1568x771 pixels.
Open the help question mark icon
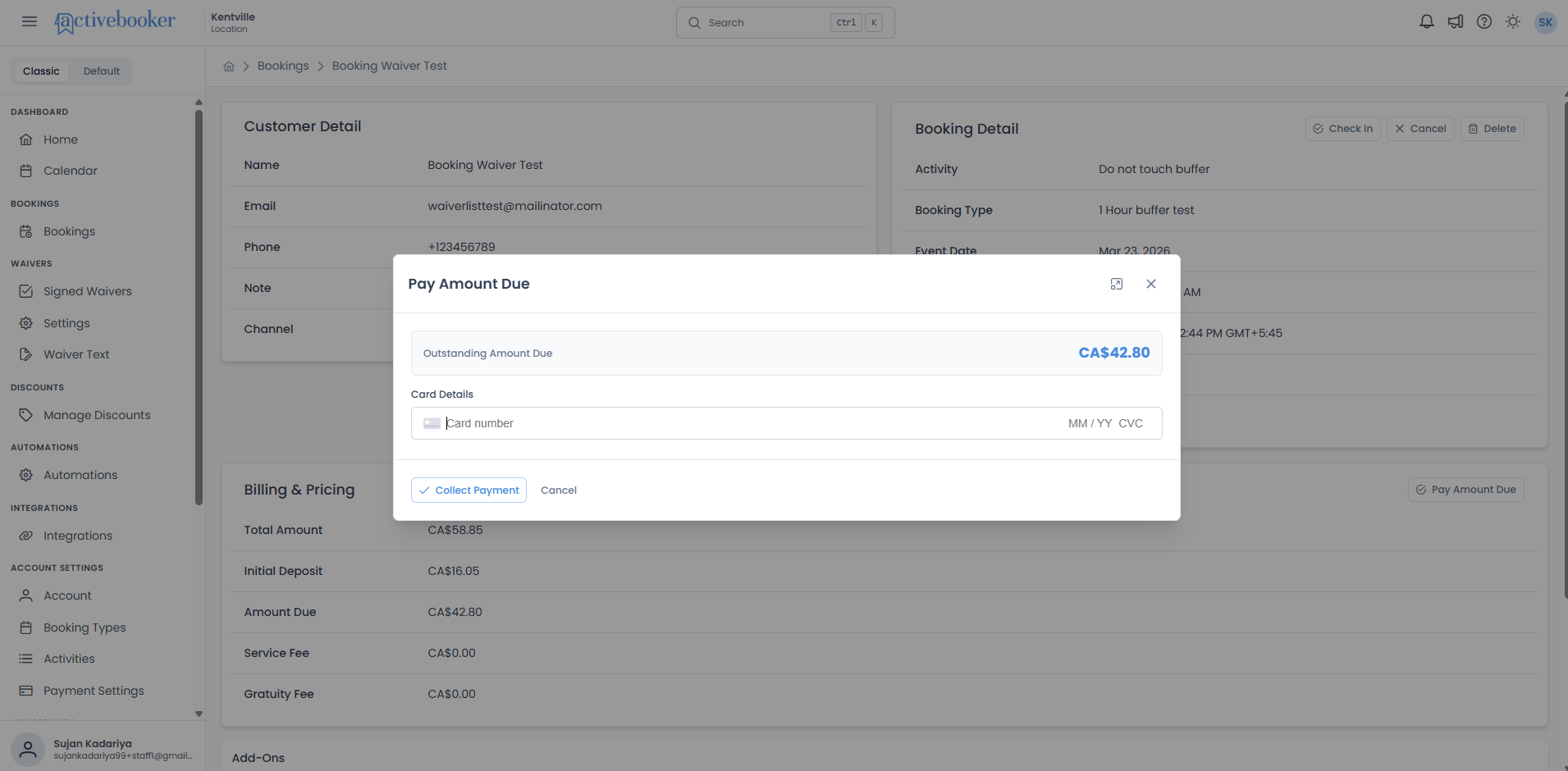(x=1484, y=22)
